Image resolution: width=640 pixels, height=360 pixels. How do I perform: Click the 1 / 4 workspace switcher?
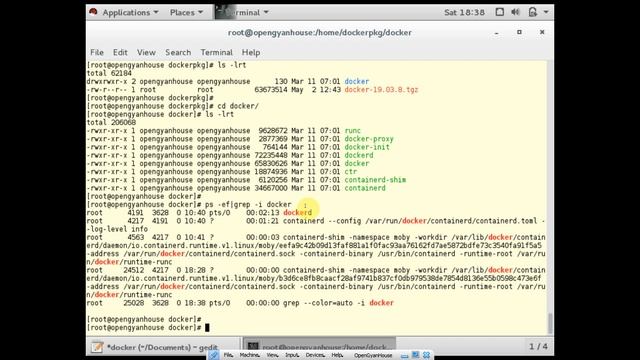point(538,347)
